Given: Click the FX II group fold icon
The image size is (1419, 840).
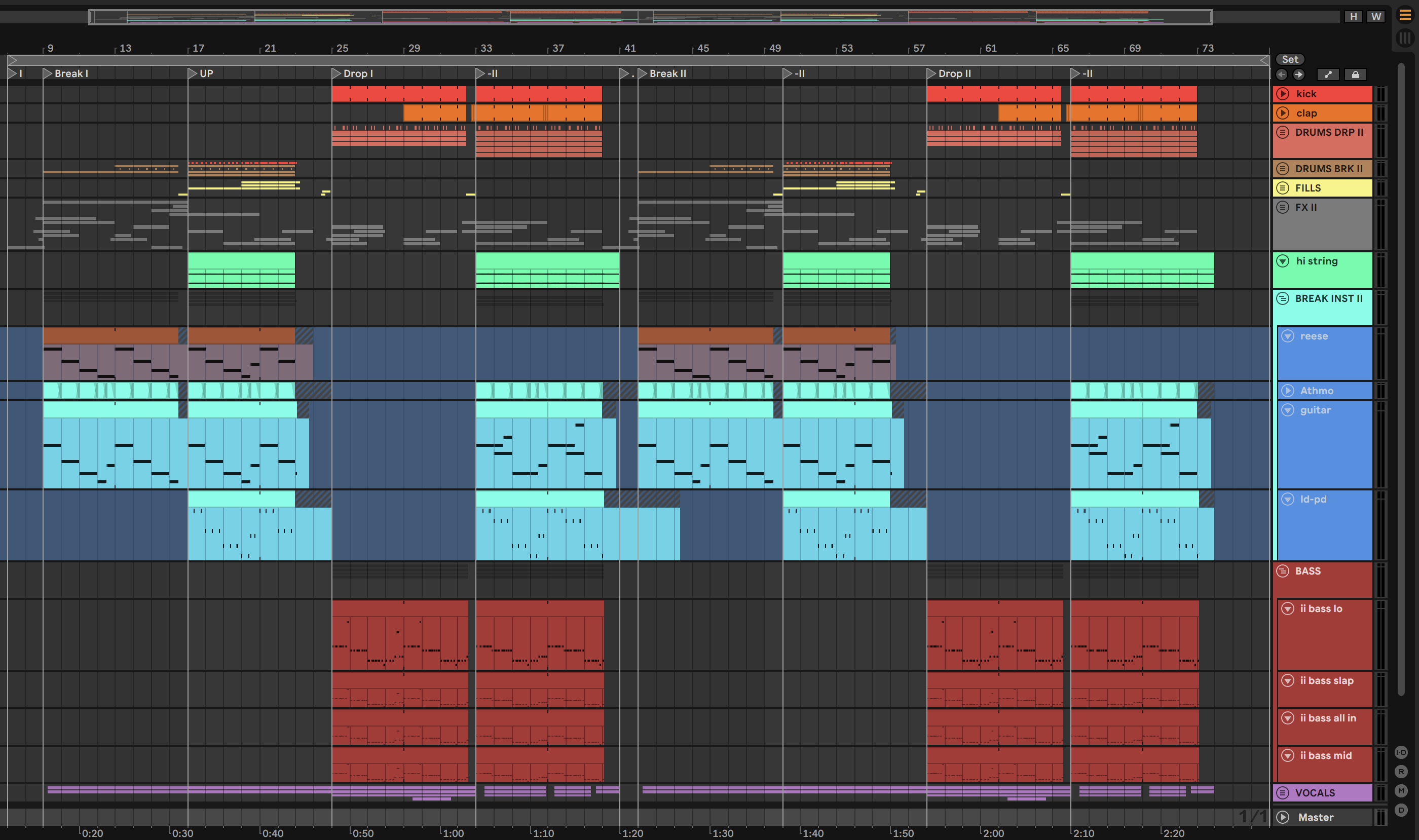Looking at the screenshot, I should click(x=1283, y=207).
